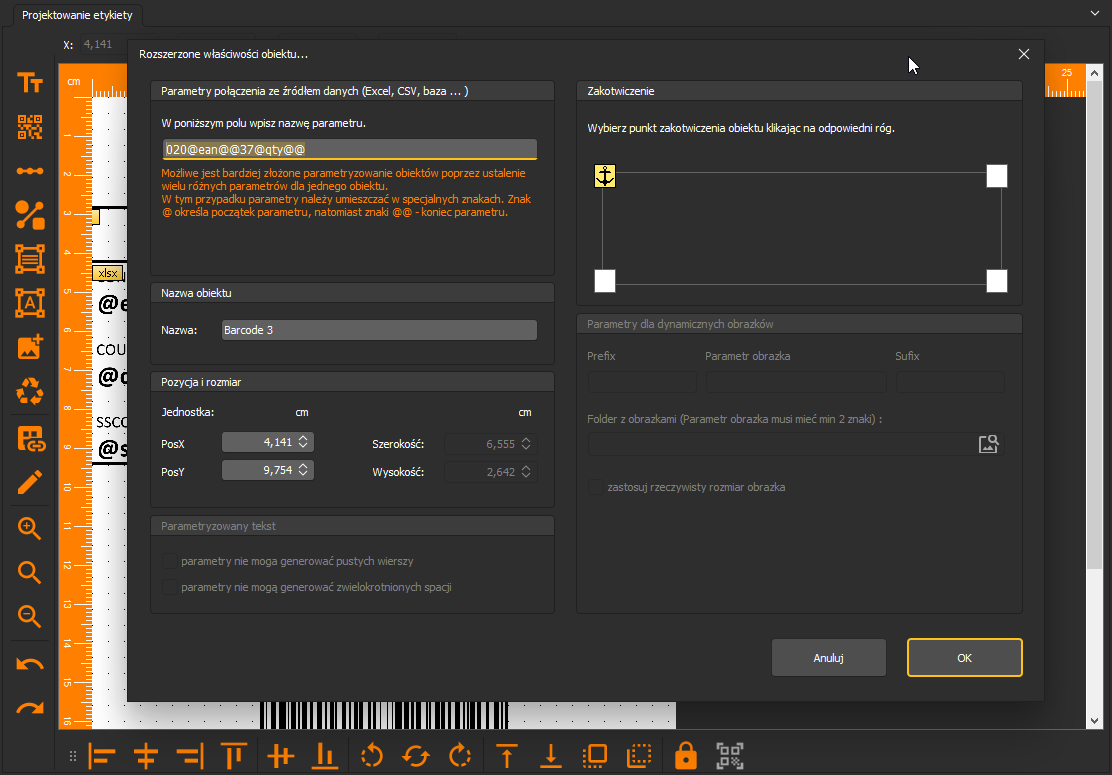
Task: Confirm the dialog with the OK button
Action: click(964, 658)
